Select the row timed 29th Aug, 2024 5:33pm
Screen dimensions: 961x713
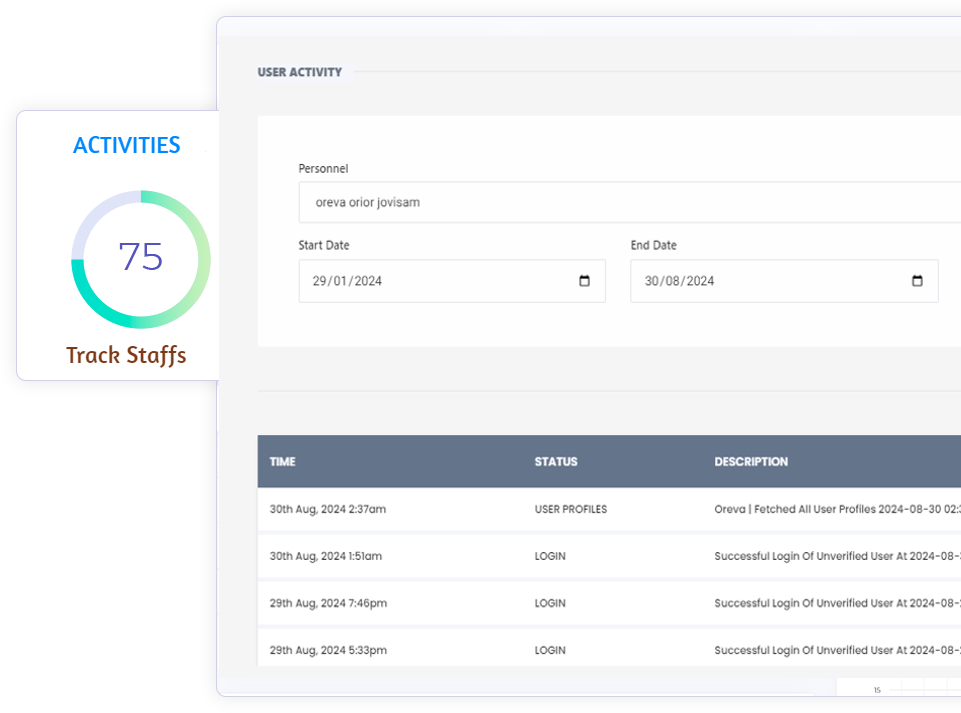coord(609,649)
